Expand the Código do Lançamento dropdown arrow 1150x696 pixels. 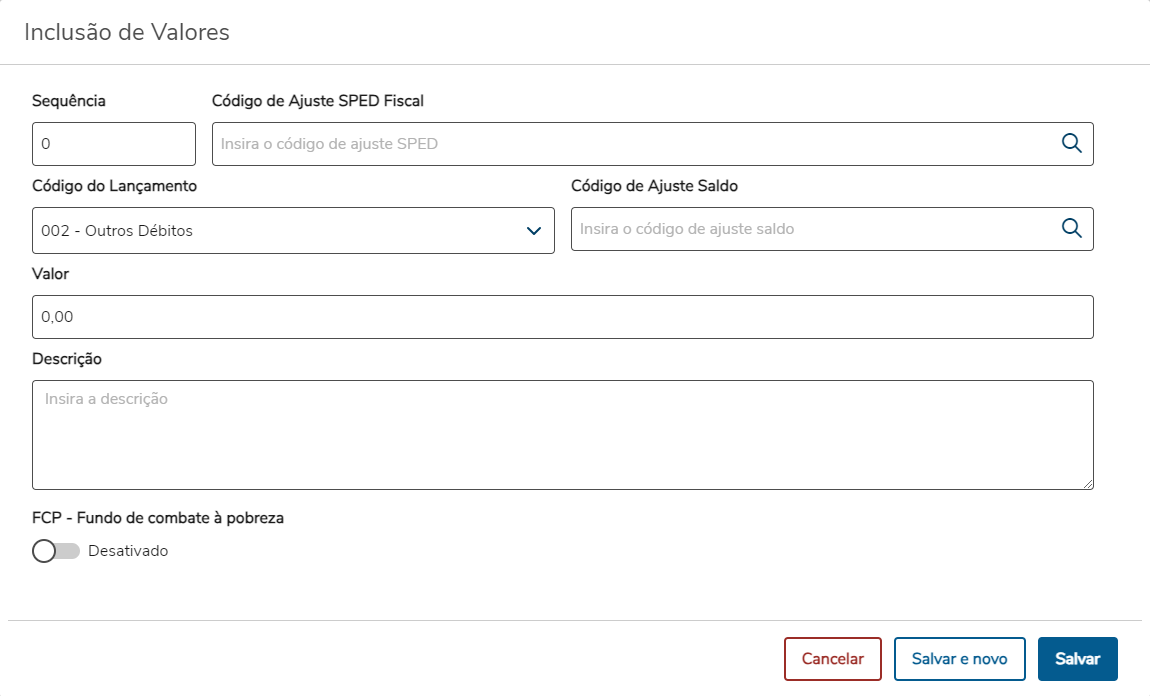pyautogui.click(x=533, y=231)
